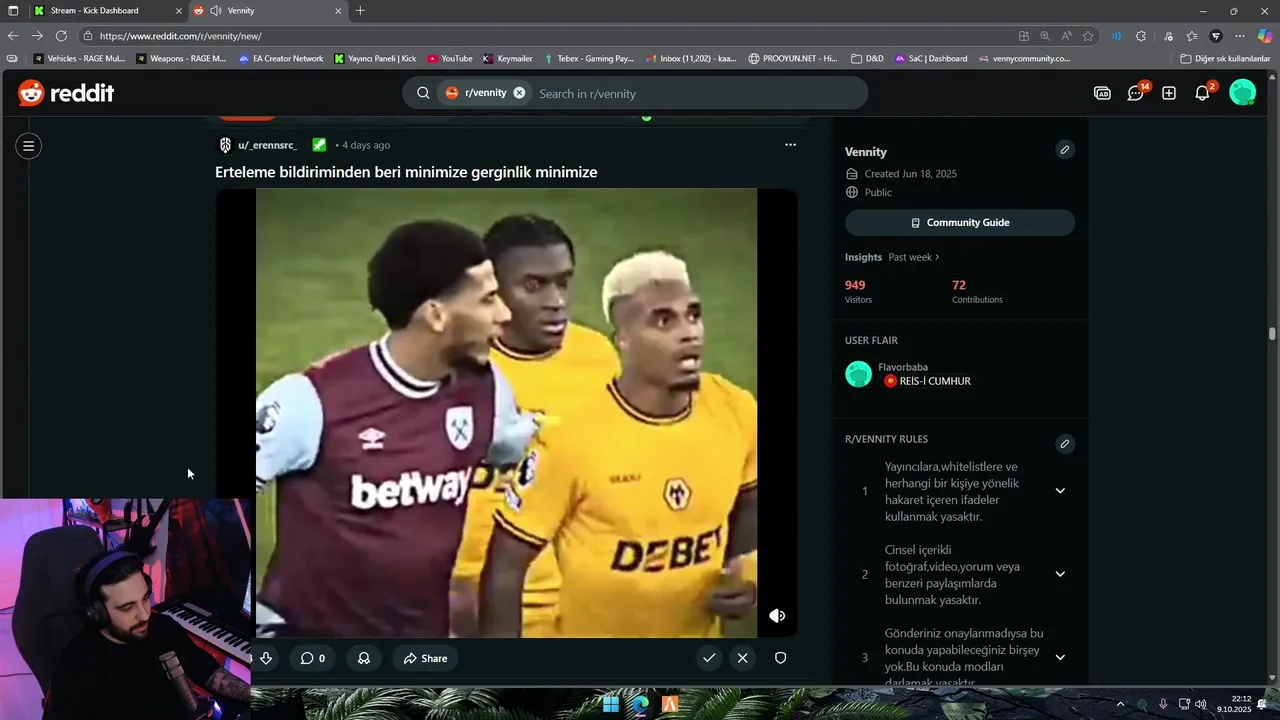Image resolution: width=1280 pixels, height=720 pixels.
Task: Open the Tebex - Gaming Pay... bookmark
Action: (589, 59)
